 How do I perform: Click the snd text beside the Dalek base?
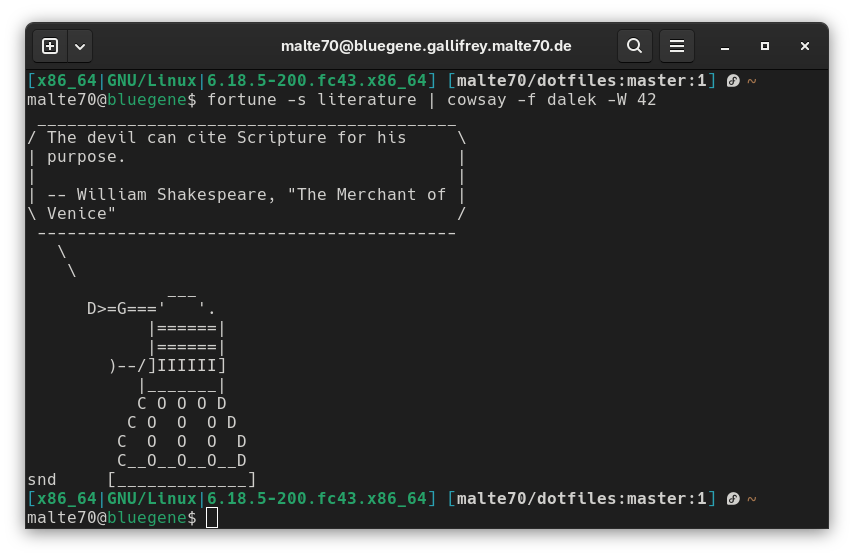42,479
